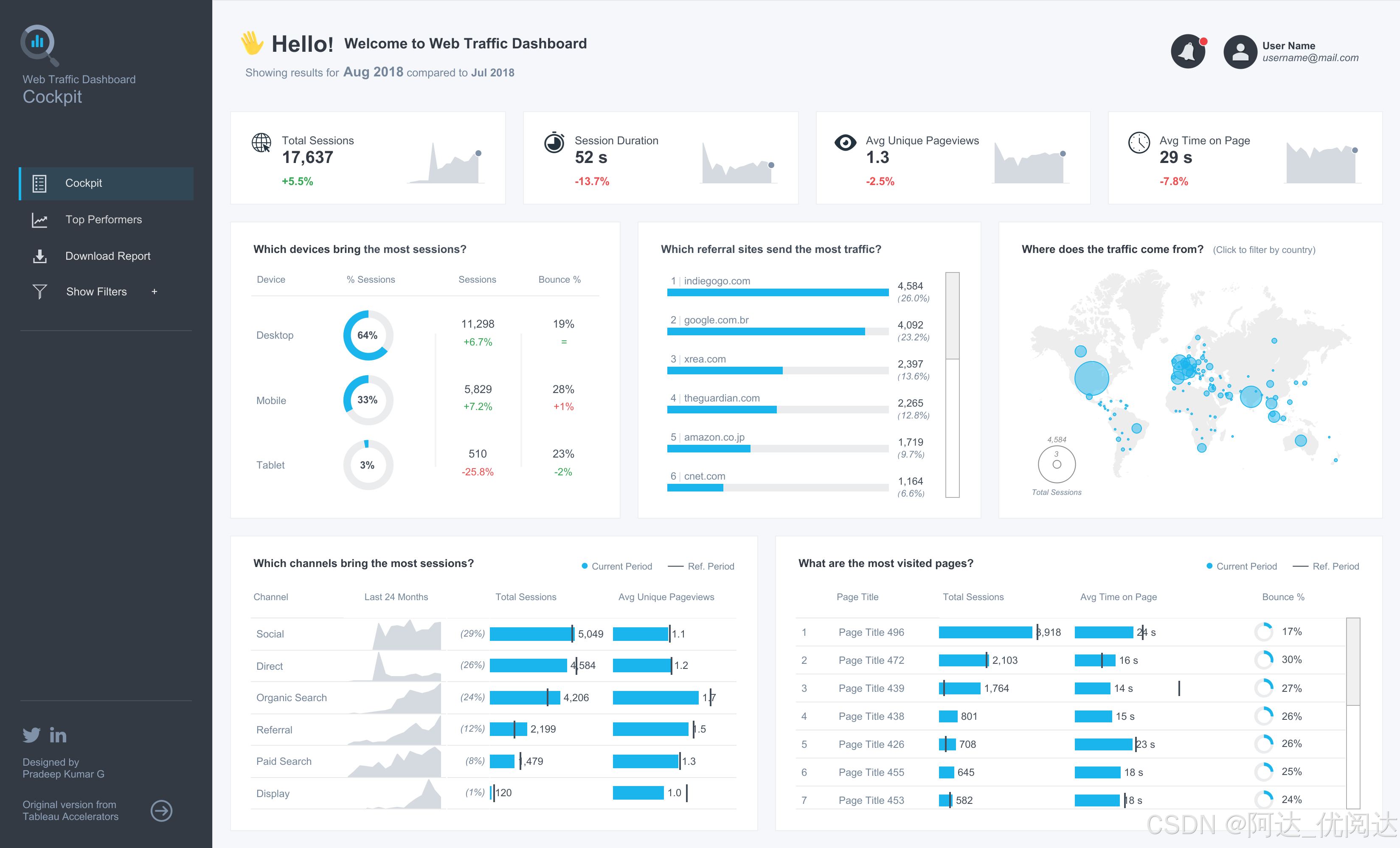Image resolution: width=1400 pixels, height=848 pixels.
Task: Click the funnel filter icon
Action: click(x=39, y=292)
